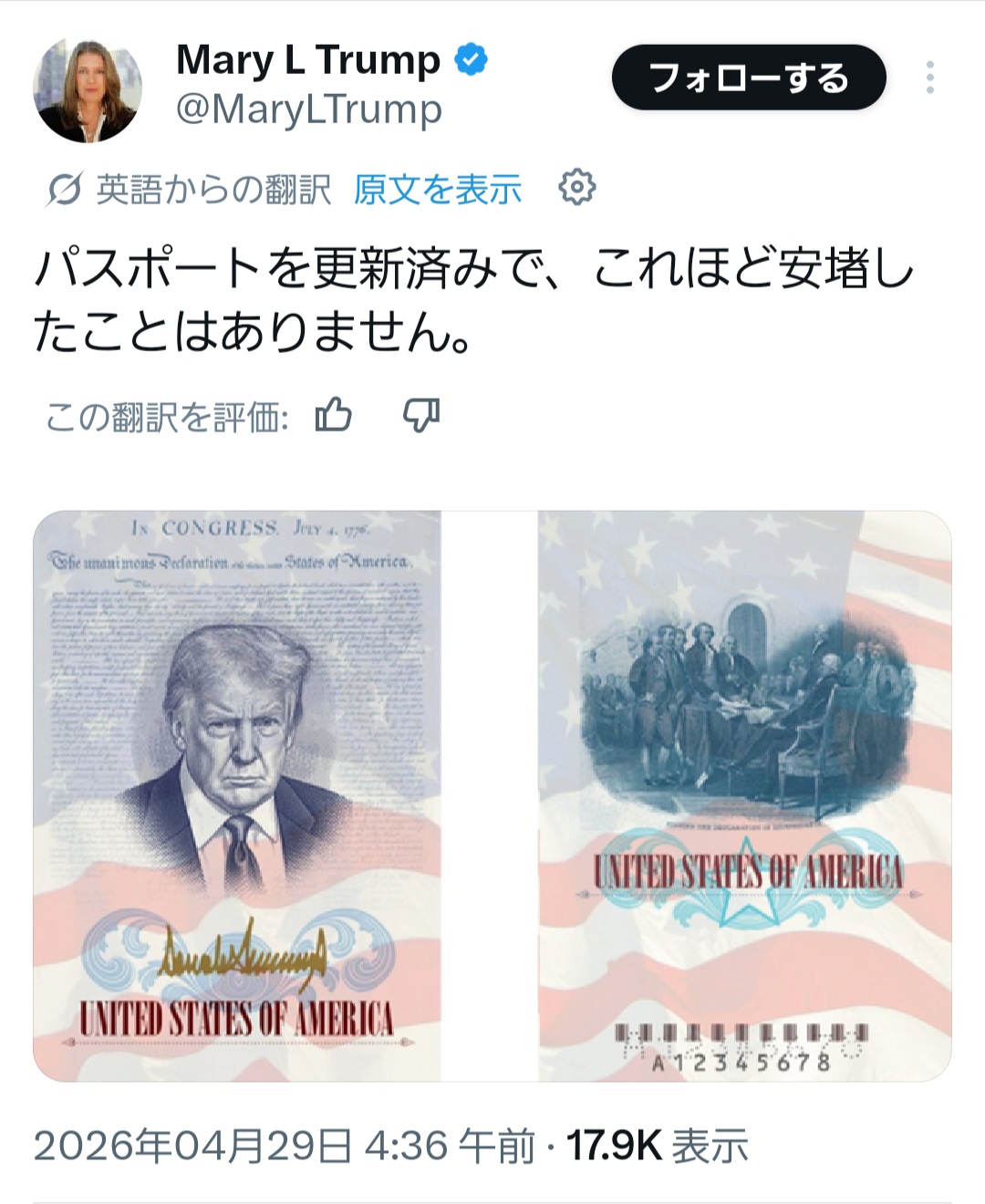Click the 2026年04月29日 timestamp
The width and height of the screenshot is (985, 1204).
point(284,1146)
